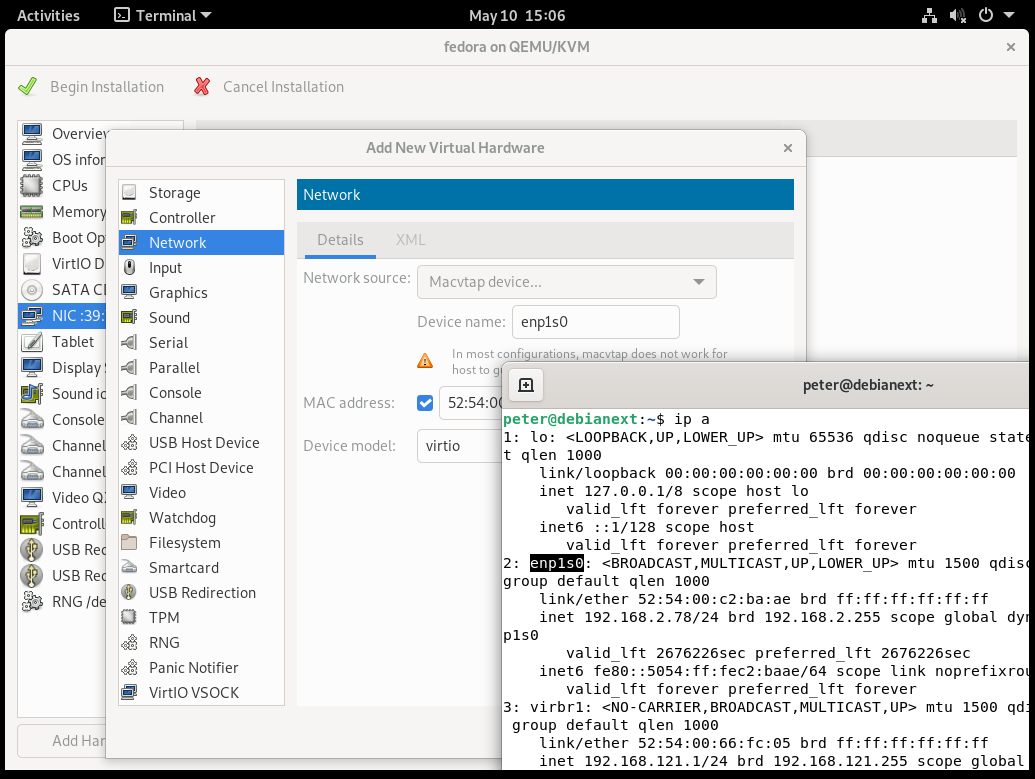The height and width of the screenshot is (779, 1035).
Task: Select CPUs in the VM sidebar
Action: coord(63,186)
